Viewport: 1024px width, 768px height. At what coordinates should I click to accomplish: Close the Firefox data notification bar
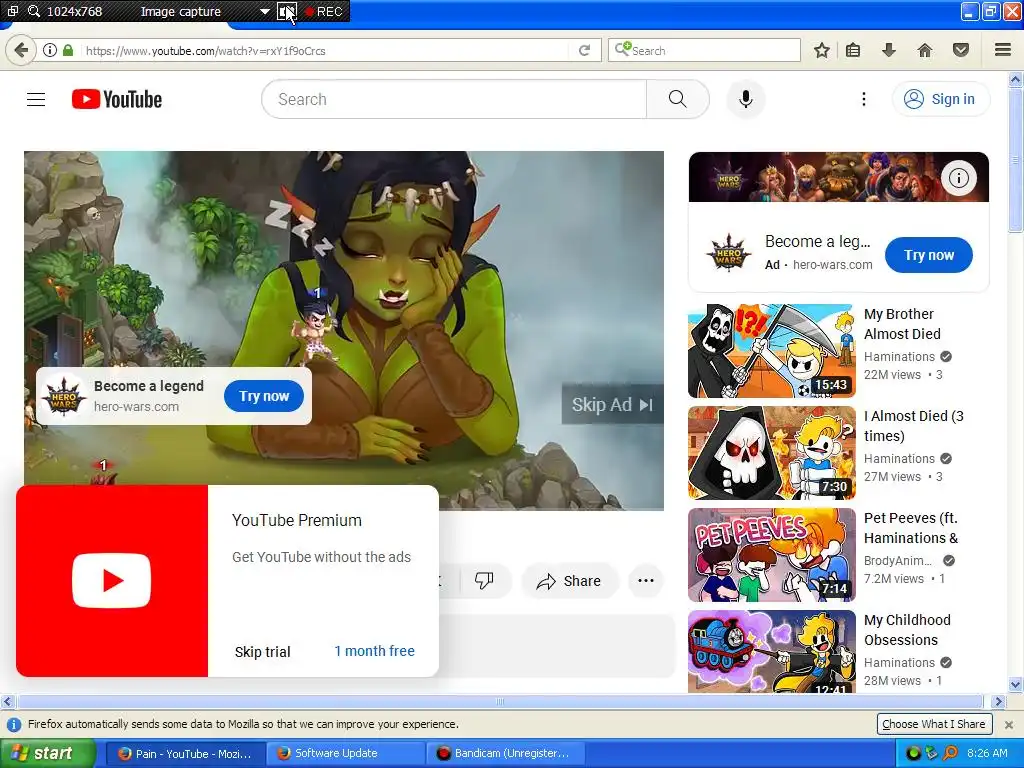(x=1009, y=724)
